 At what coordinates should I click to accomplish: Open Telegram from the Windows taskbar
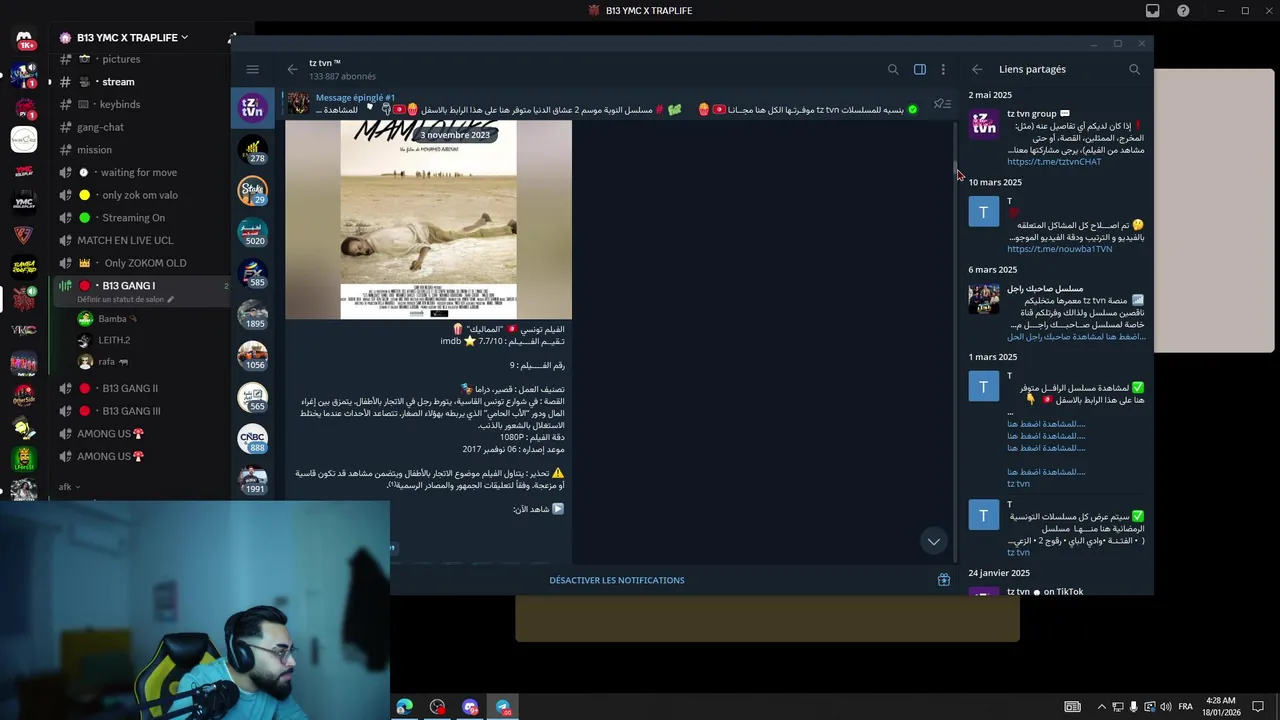tap(503, 707)
